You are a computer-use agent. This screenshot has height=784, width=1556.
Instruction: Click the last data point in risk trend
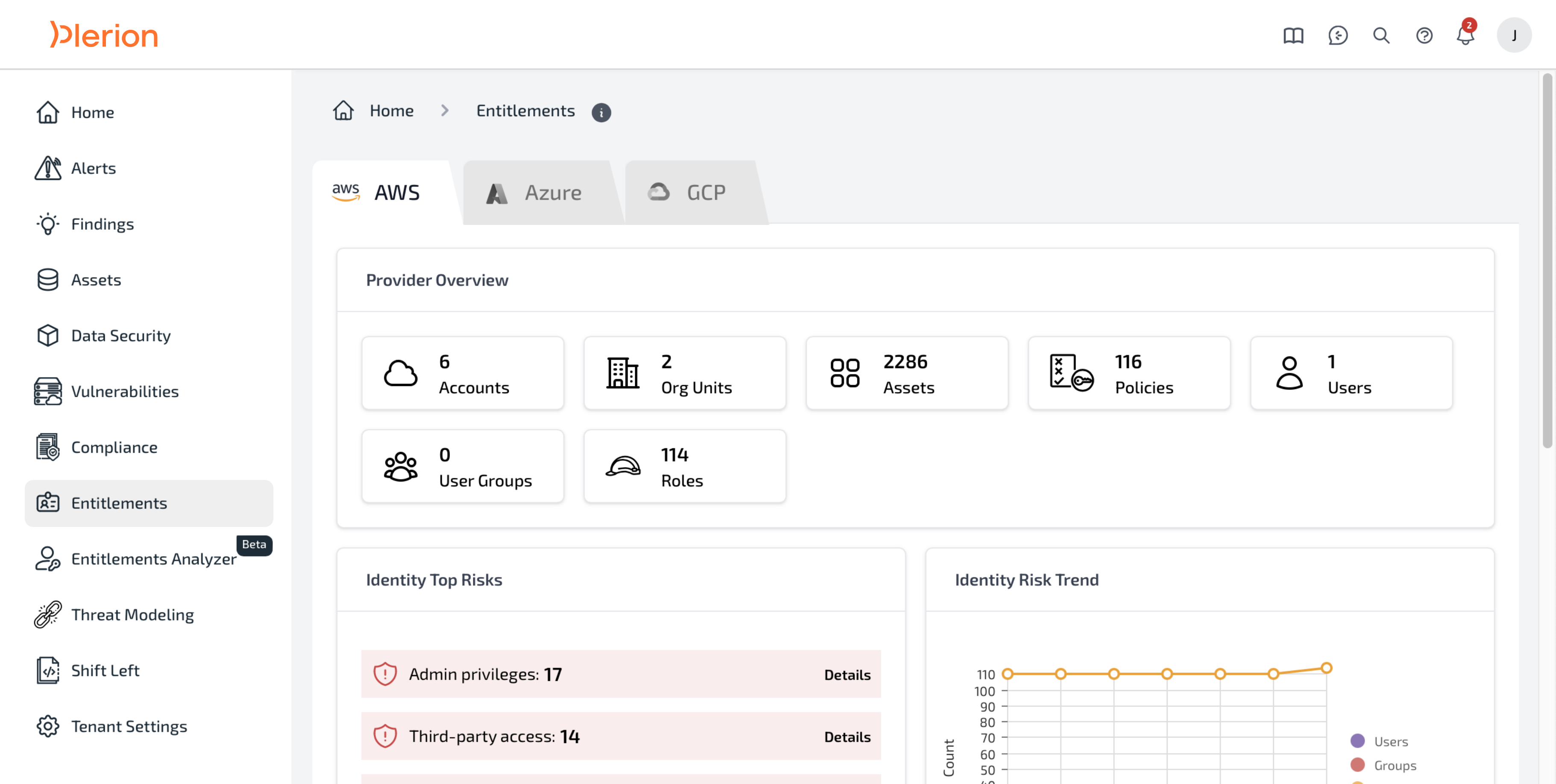(1327, 668)
